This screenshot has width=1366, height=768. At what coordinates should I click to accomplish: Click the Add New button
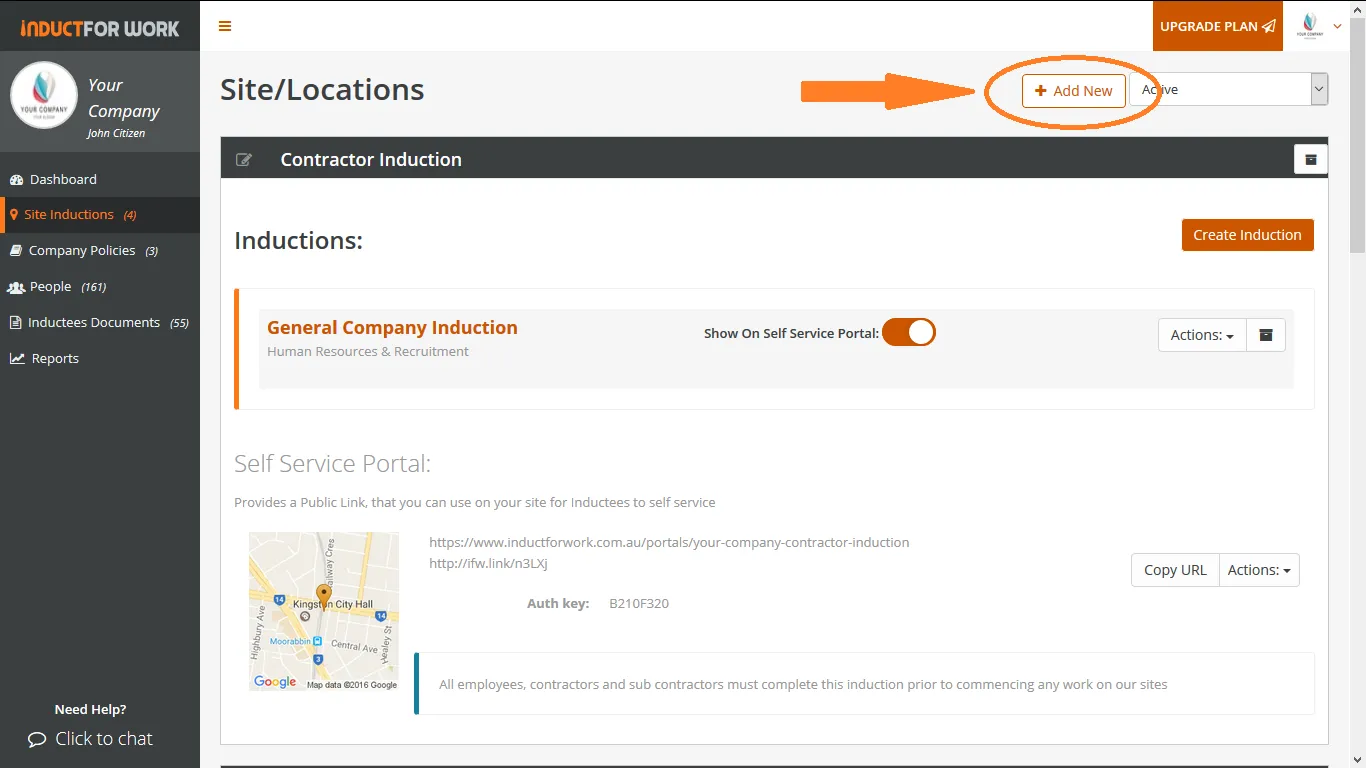point(1074,90)
